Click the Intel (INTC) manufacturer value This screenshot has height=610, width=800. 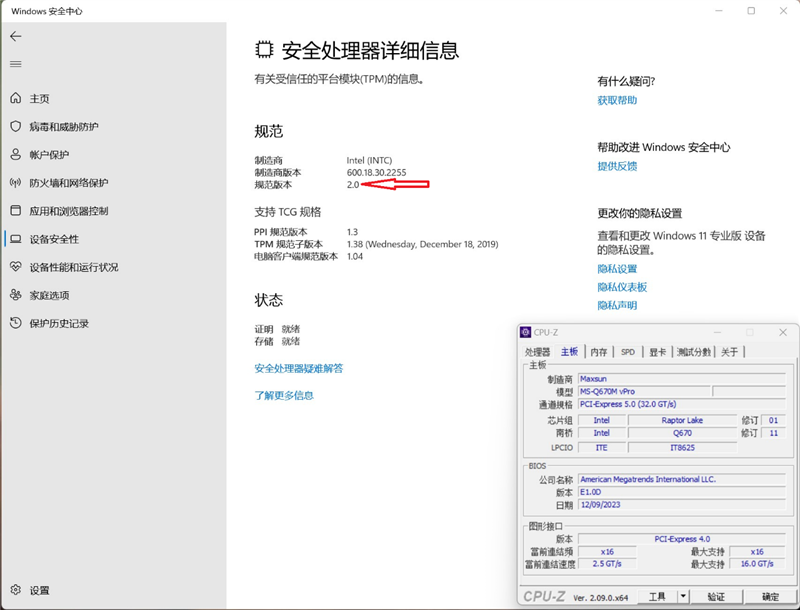369,160
